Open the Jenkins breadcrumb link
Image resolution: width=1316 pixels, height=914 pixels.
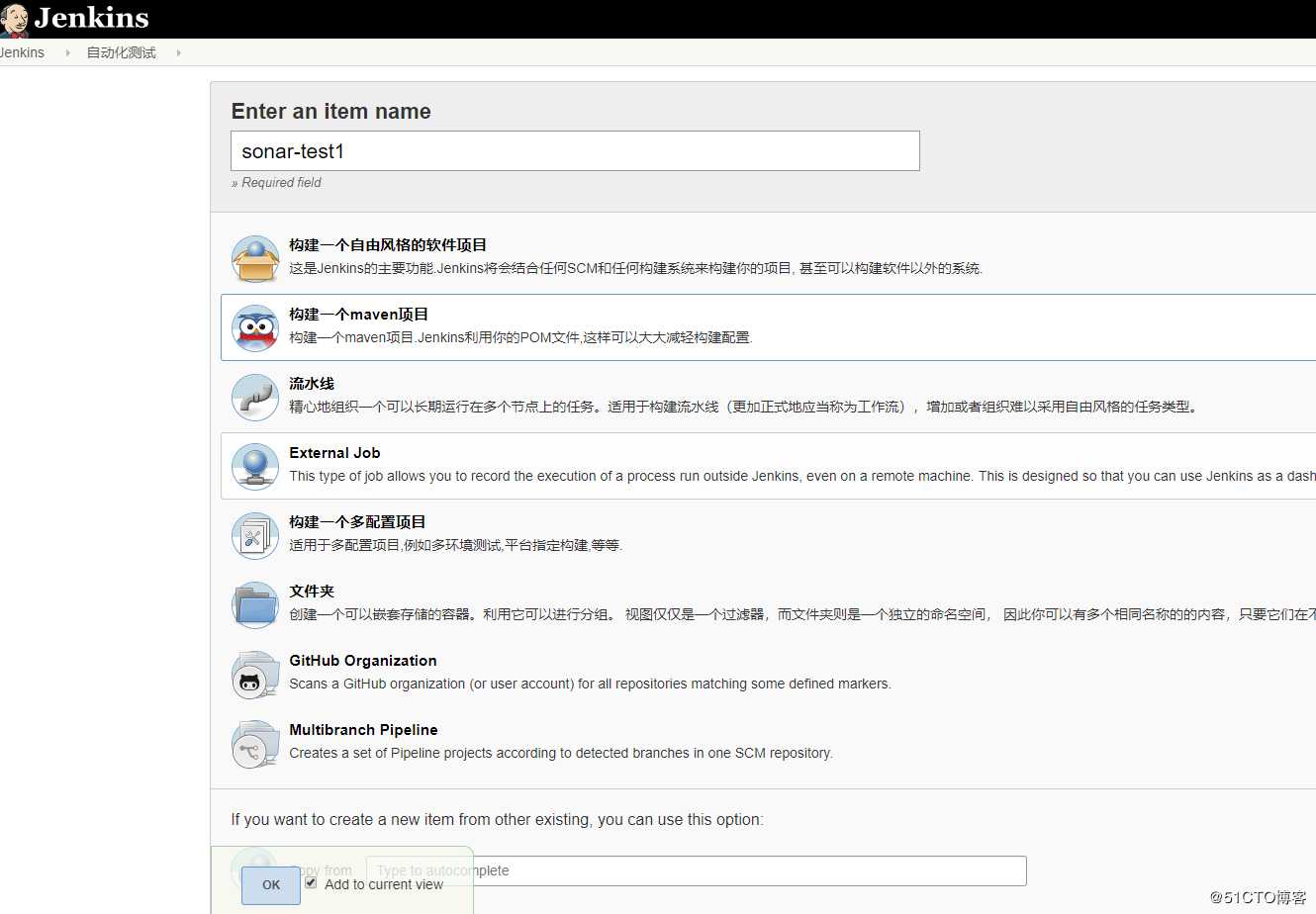22,52
